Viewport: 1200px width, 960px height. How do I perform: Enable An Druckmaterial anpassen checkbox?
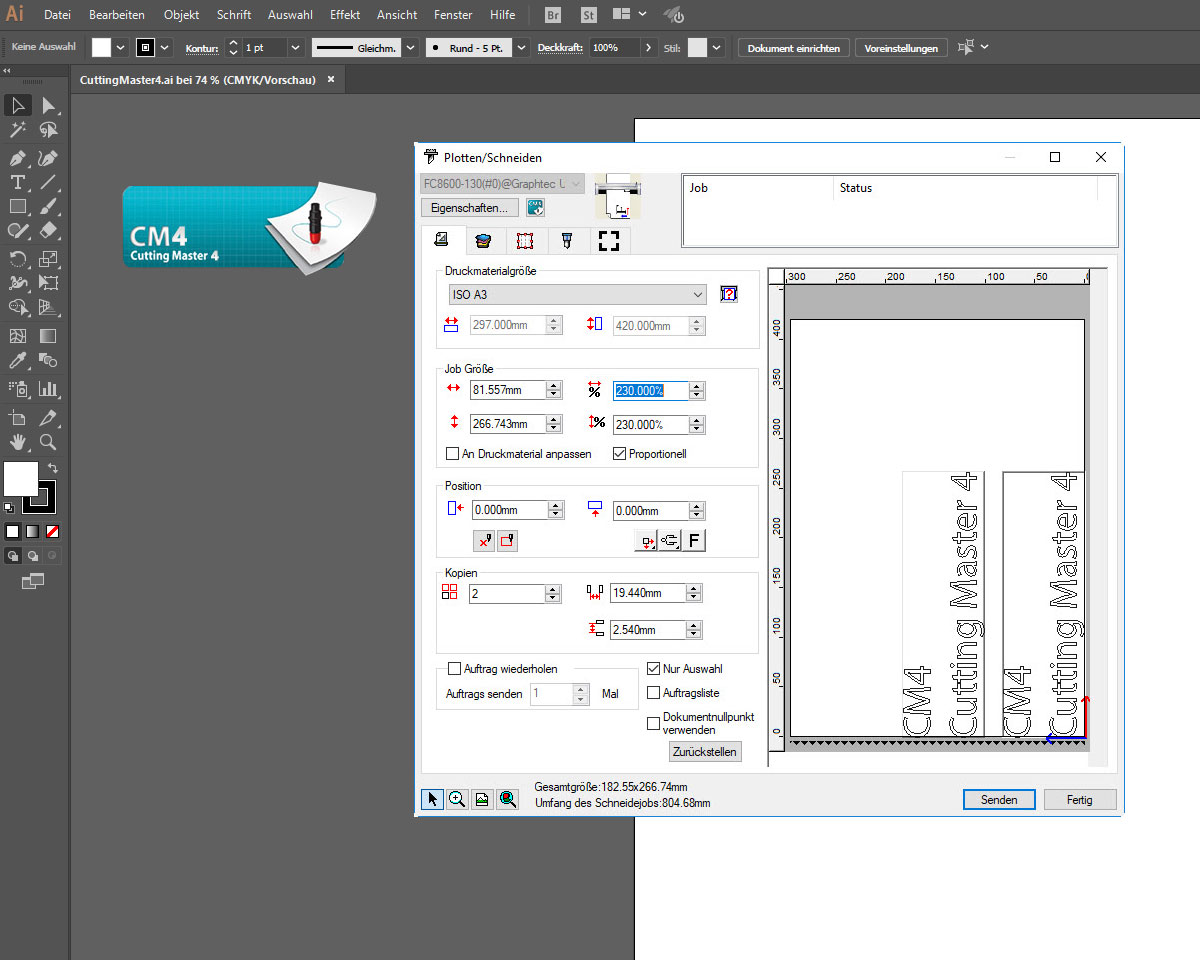tap(453, 454)
